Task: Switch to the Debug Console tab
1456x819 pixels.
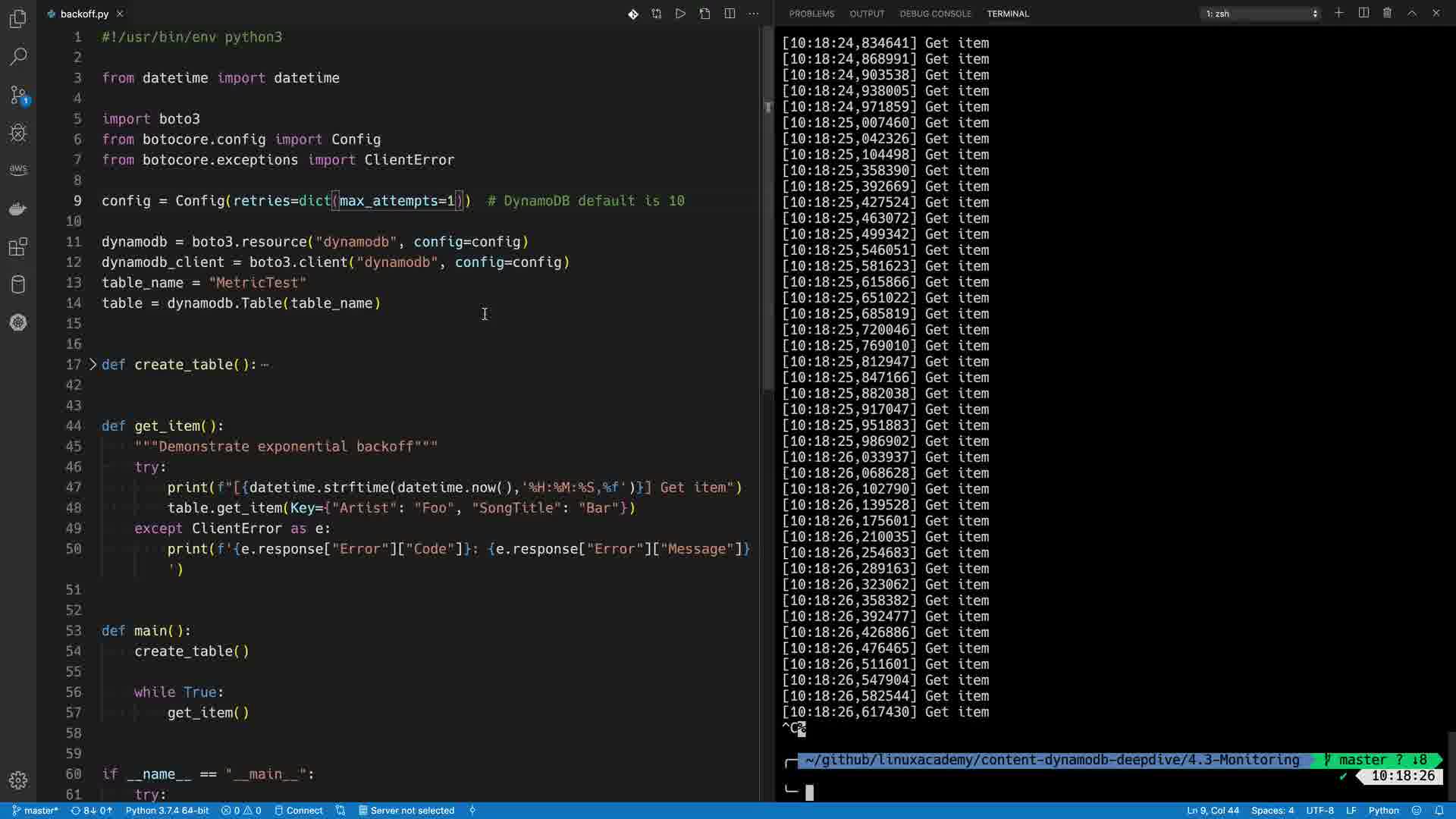Action: coord(935,14)
